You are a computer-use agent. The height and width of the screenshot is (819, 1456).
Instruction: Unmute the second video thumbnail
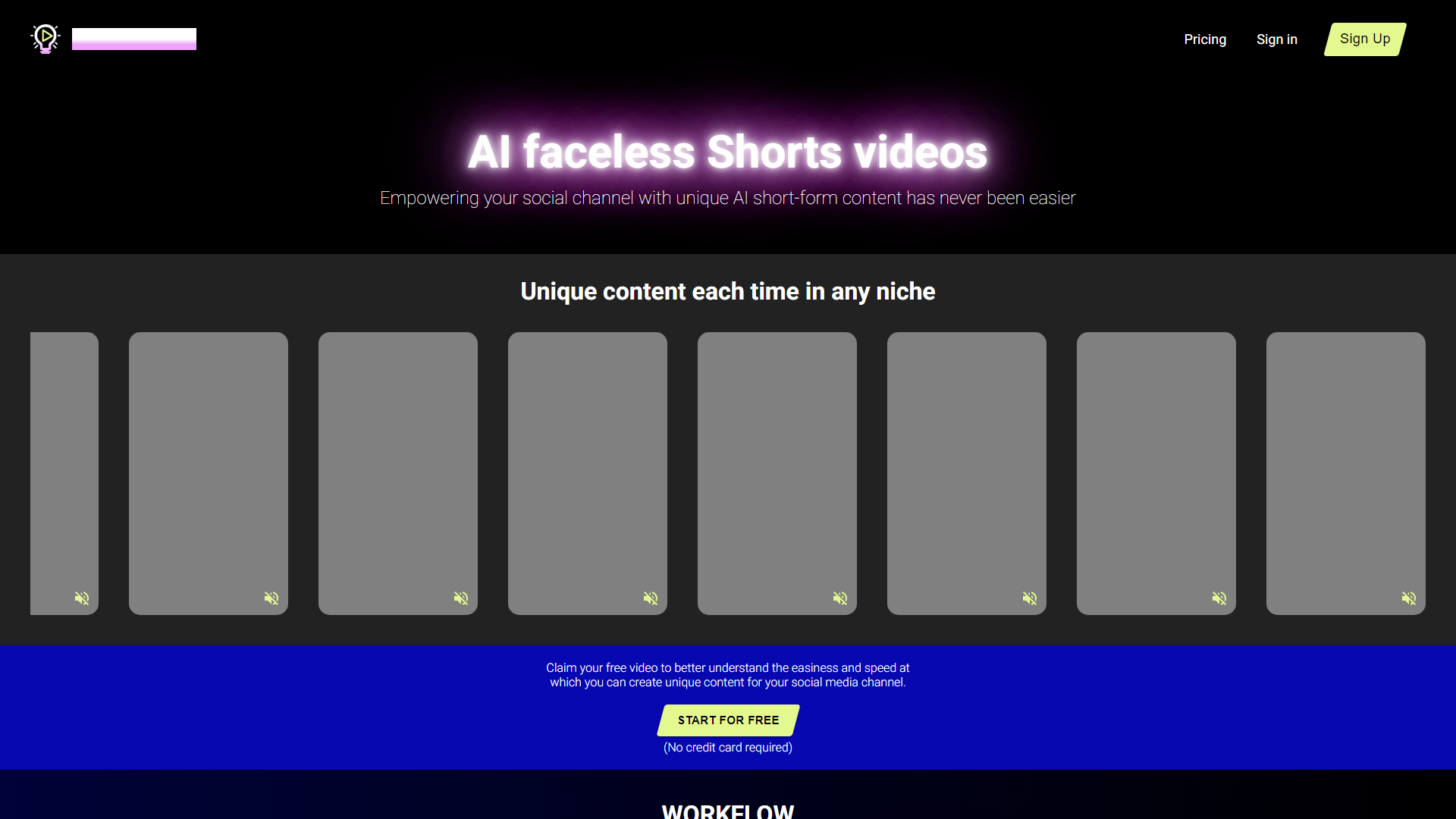coord(271,598)
